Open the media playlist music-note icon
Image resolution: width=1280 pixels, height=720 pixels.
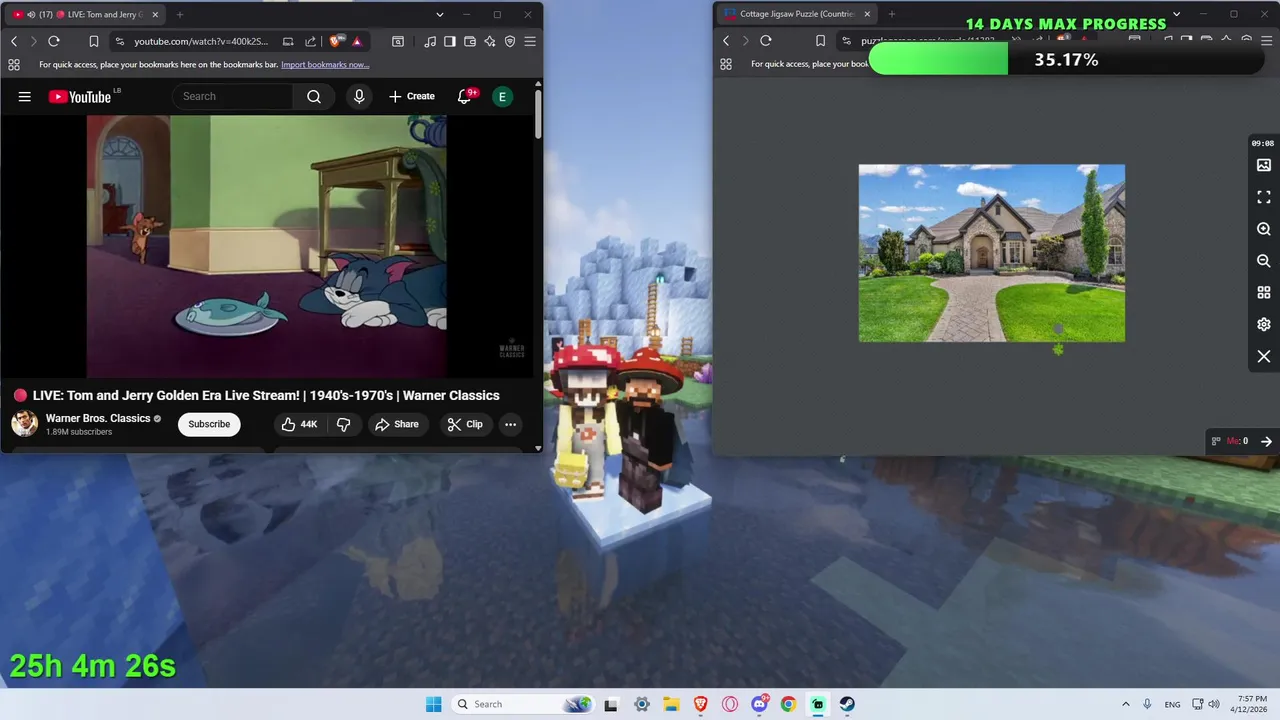(x=430, y=41)
